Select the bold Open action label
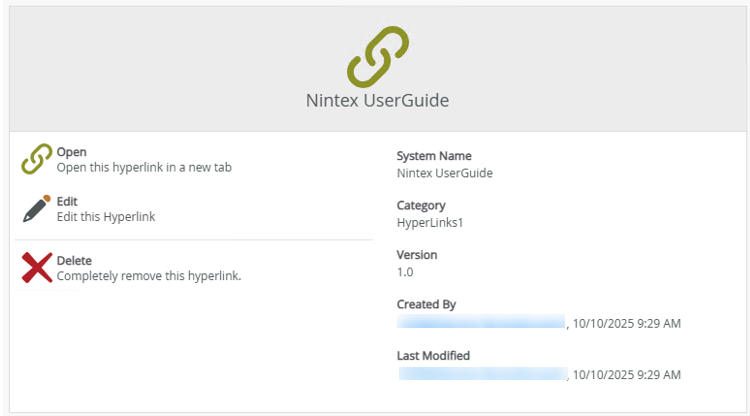This screenshot has width=750, height=416. 72,152
